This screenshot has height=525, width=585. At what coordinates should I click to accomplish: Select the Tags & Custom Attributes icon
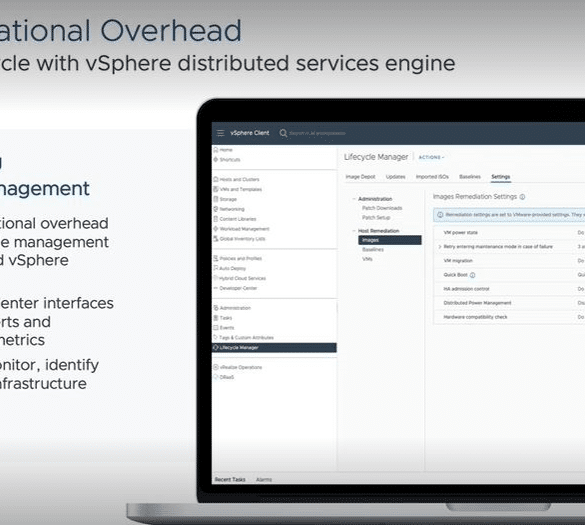click(216, 337)
